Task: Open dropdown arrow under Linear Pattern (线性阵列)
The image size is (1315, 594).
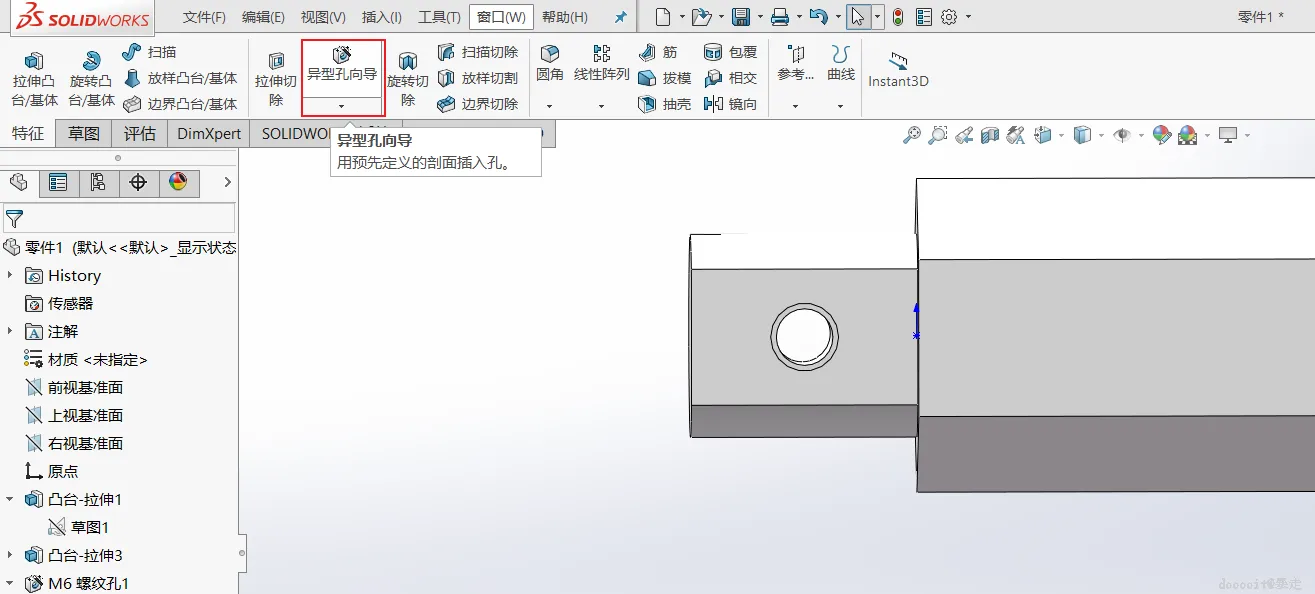Action: pyautogui.click(x=601, y=106)
